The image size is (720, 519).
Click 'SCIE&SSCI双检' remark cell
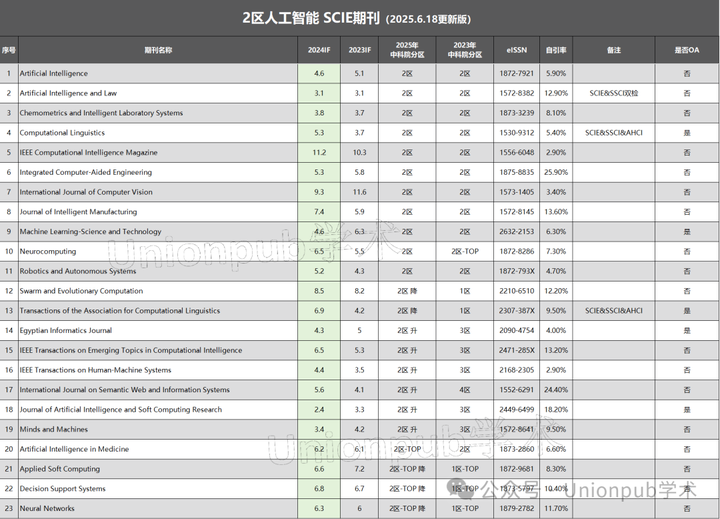tap(614, 93)
